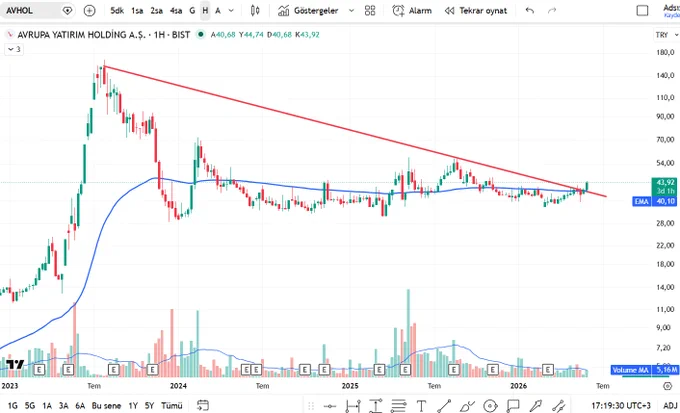The height and width of the screenshot is (413, 680).
Task: Switch to the 2sa interval
Action: [157, 11]
